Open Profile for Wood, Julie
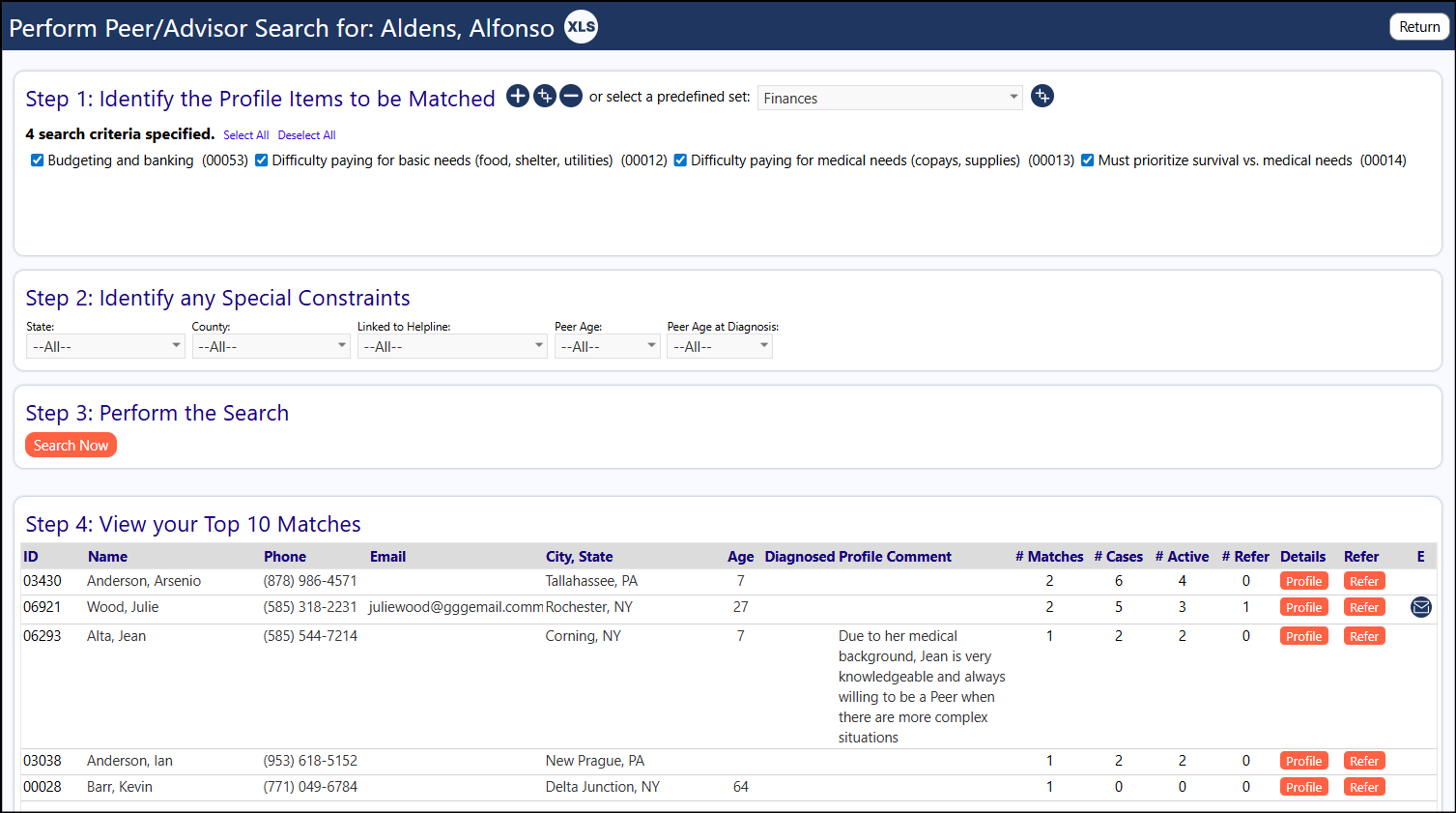Image resolution: width=1456 pixels, height=813 pixels. point(1303,607)
